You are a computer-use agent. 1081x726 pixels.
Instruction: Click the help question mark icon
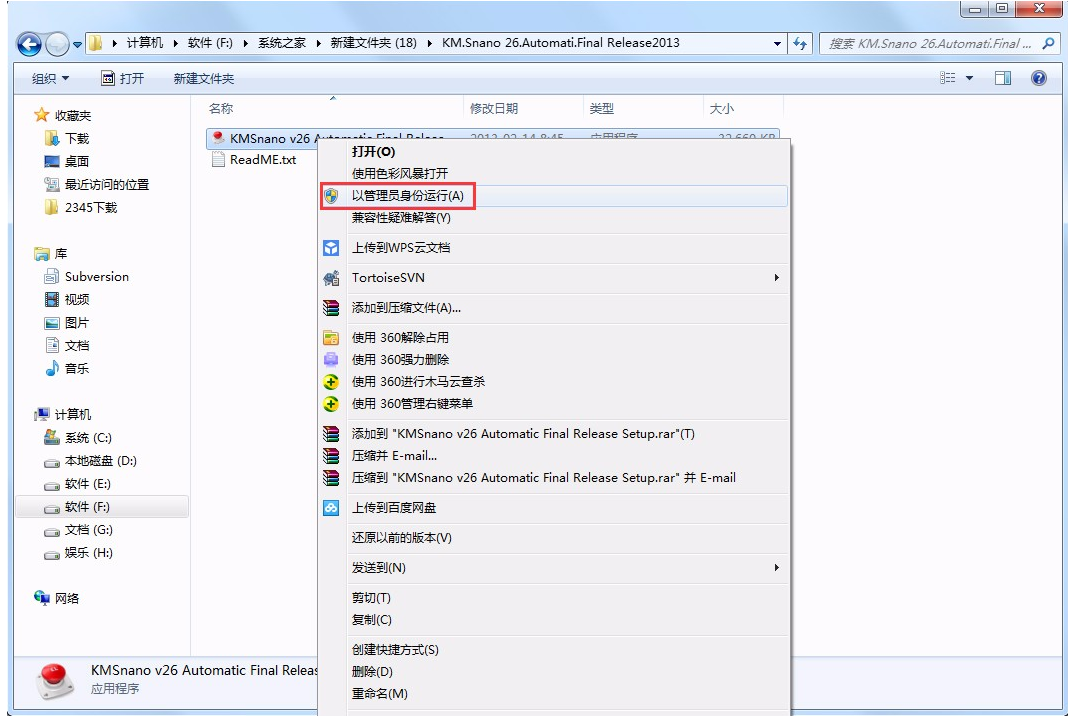1038,78
